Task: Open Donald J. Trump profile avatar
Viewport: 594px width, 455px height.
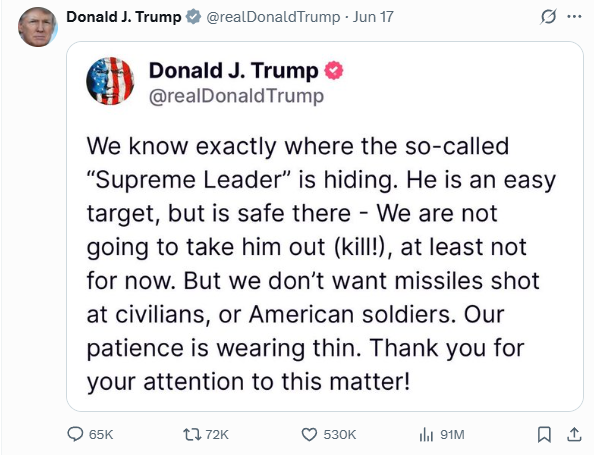Action: pyautogui.click(x=38, y=27)
